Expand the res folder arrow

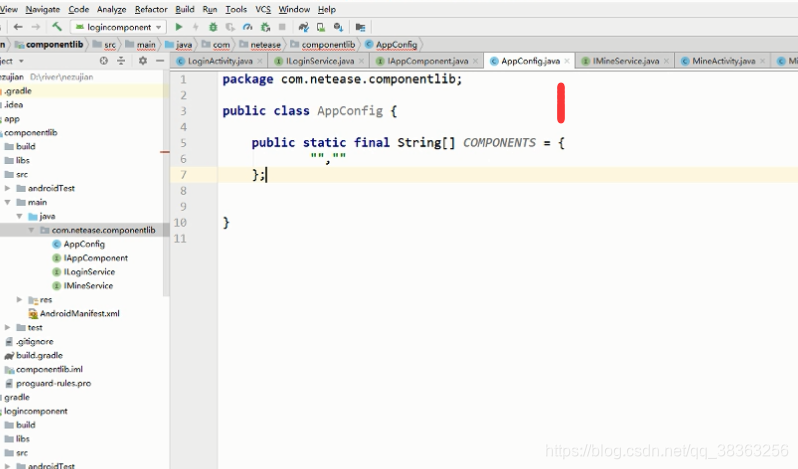19,300
